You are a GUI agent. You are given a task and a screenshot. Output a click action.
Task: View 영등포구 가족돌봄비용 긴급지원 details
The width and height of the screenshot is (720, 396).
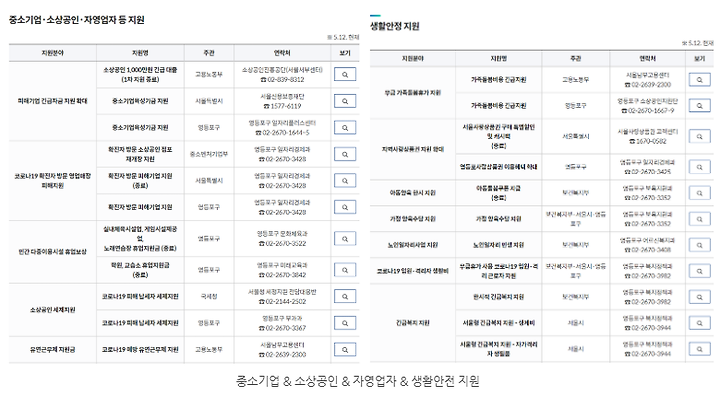click(x=699, y=106)
